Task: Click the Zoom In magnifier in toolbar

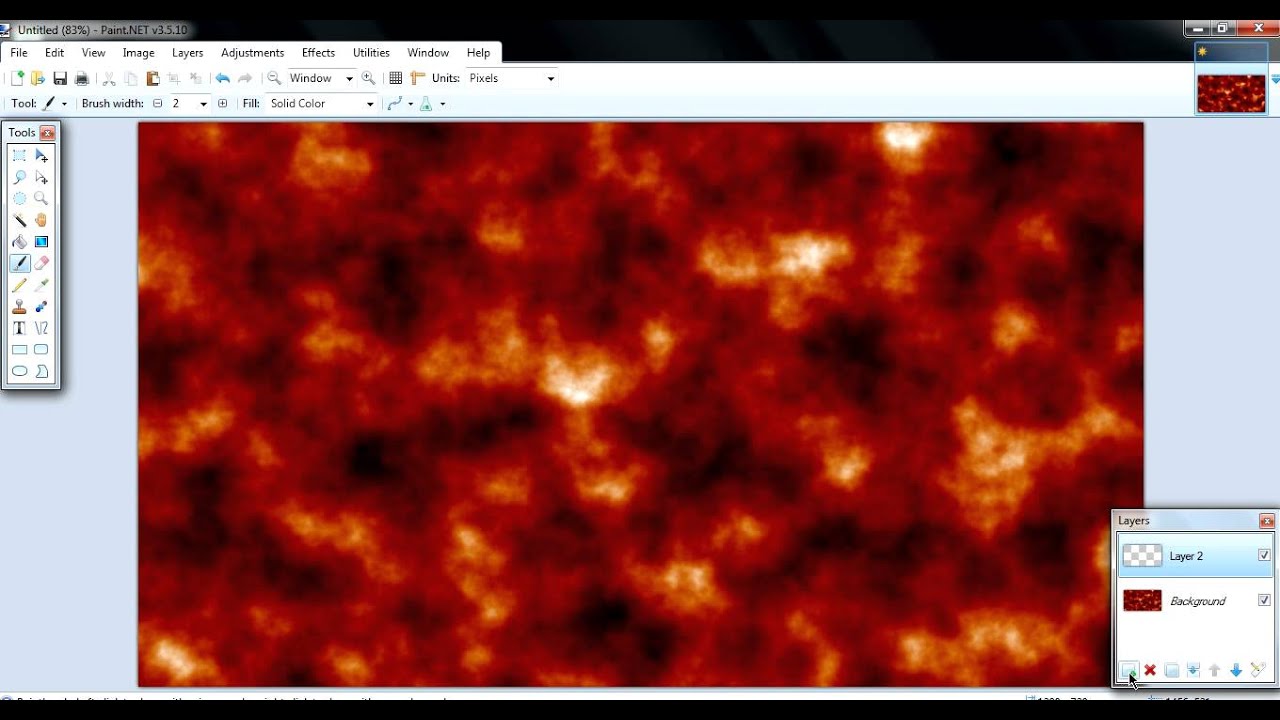Action: click(368, 78)
